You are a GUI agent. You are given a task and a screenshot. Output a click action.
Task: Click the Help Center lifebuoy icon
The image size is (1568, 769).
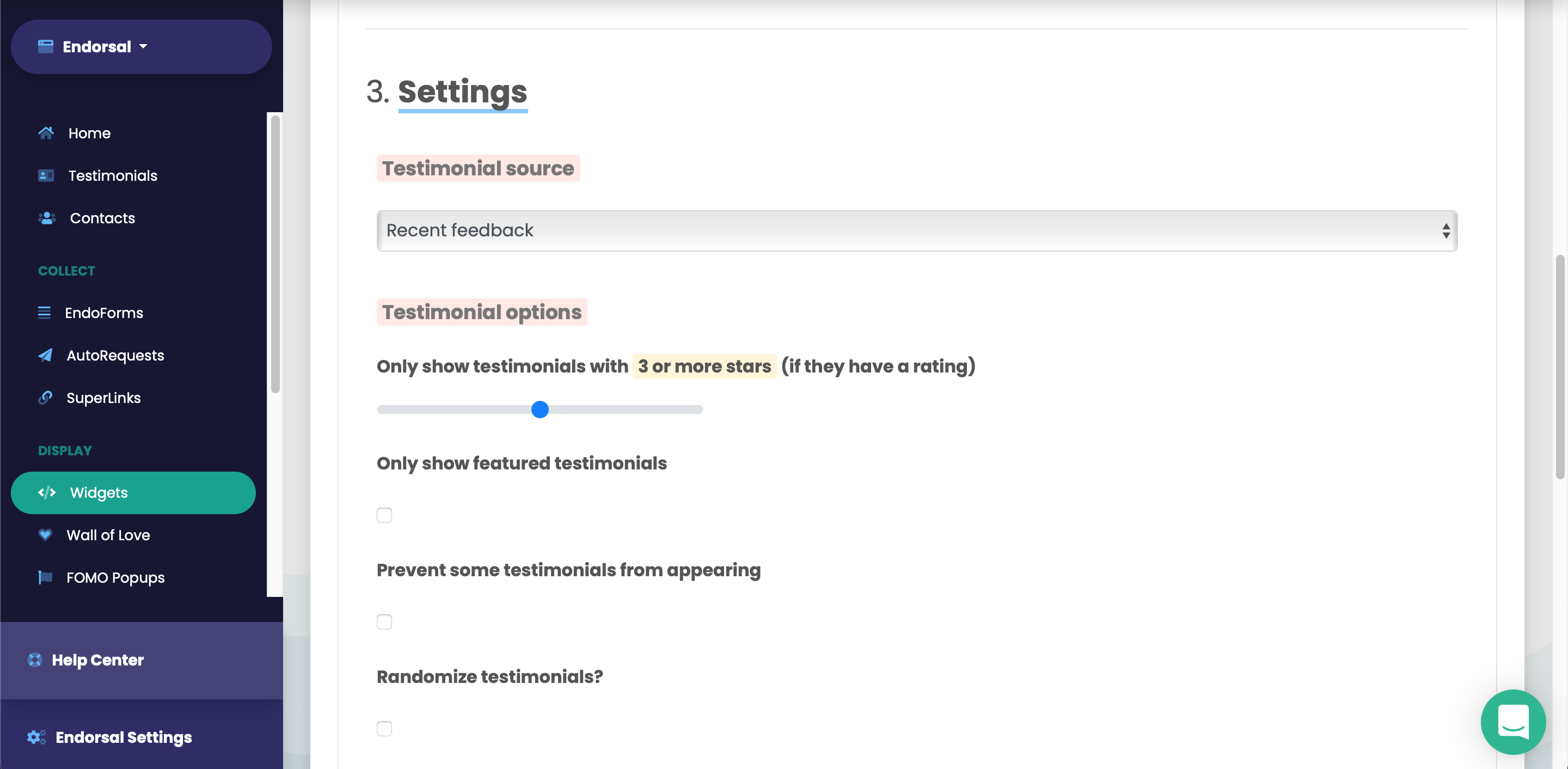tap(35, 660)
